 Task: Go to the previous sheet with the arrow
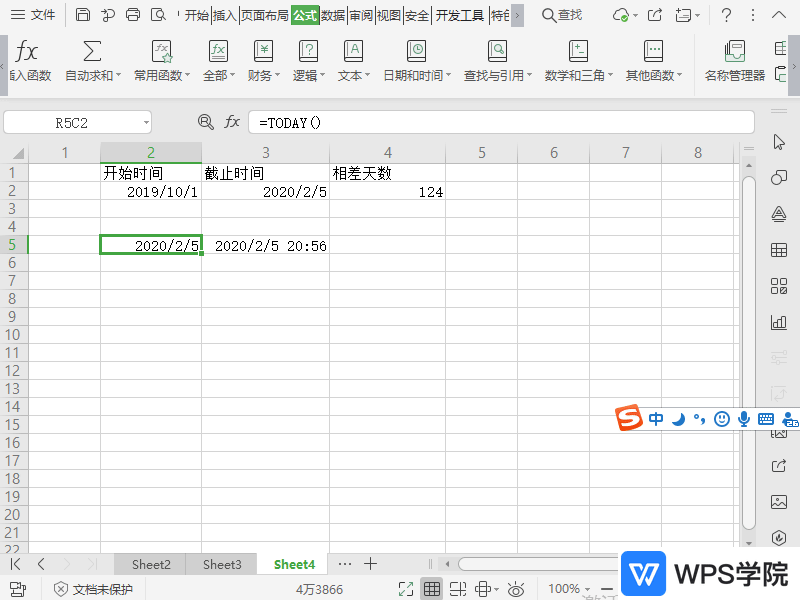[x=41, y=564]
